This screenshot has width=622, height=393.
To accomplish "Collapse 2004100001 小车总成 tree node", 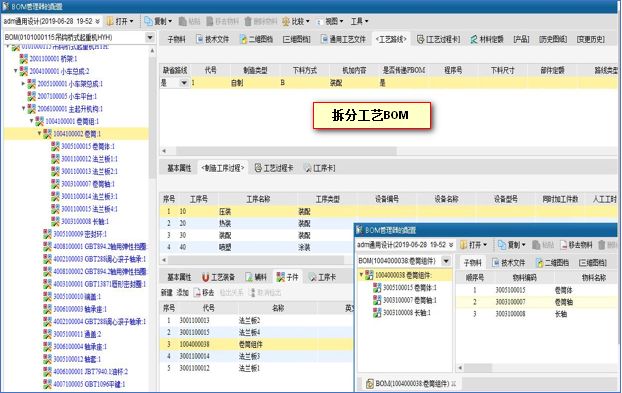I will tap(15, 71).
